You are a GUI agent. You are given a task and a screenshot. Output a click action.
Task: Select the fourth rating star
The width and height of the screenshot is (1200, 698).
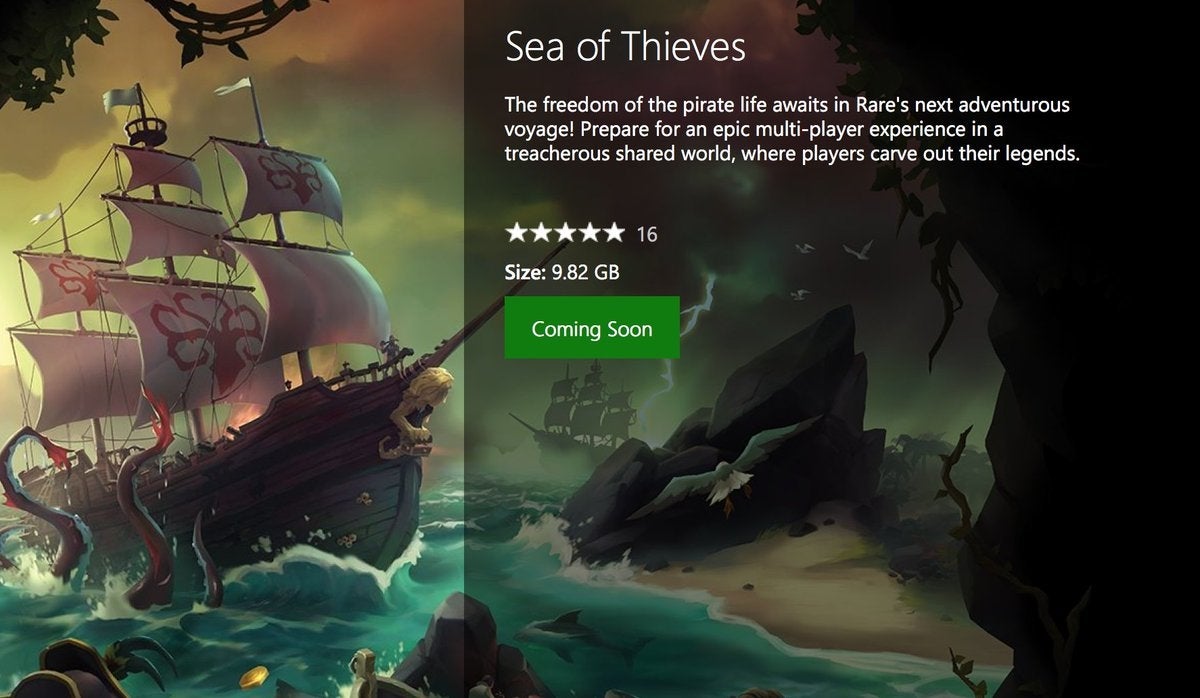[x=590, y=234]
